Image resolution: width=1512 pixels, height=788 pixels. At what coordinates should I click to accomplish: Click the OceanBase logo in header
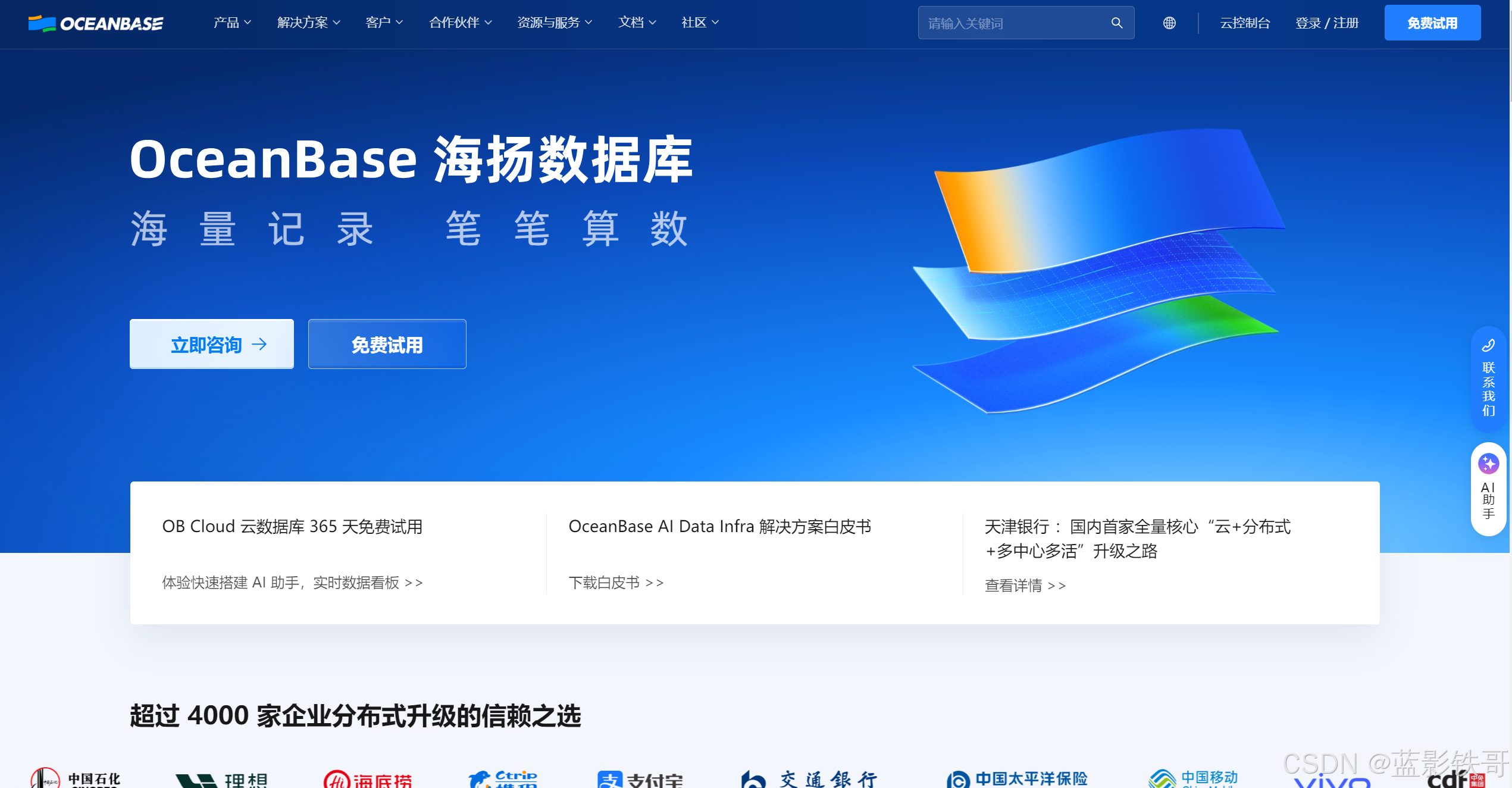(96, 23)
